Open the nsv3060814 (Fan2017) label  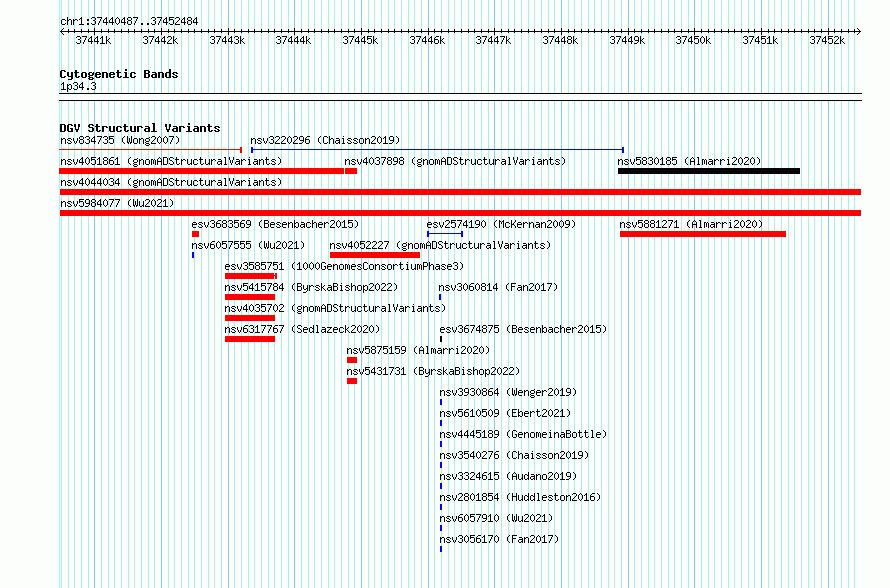(x=498, y=287)
